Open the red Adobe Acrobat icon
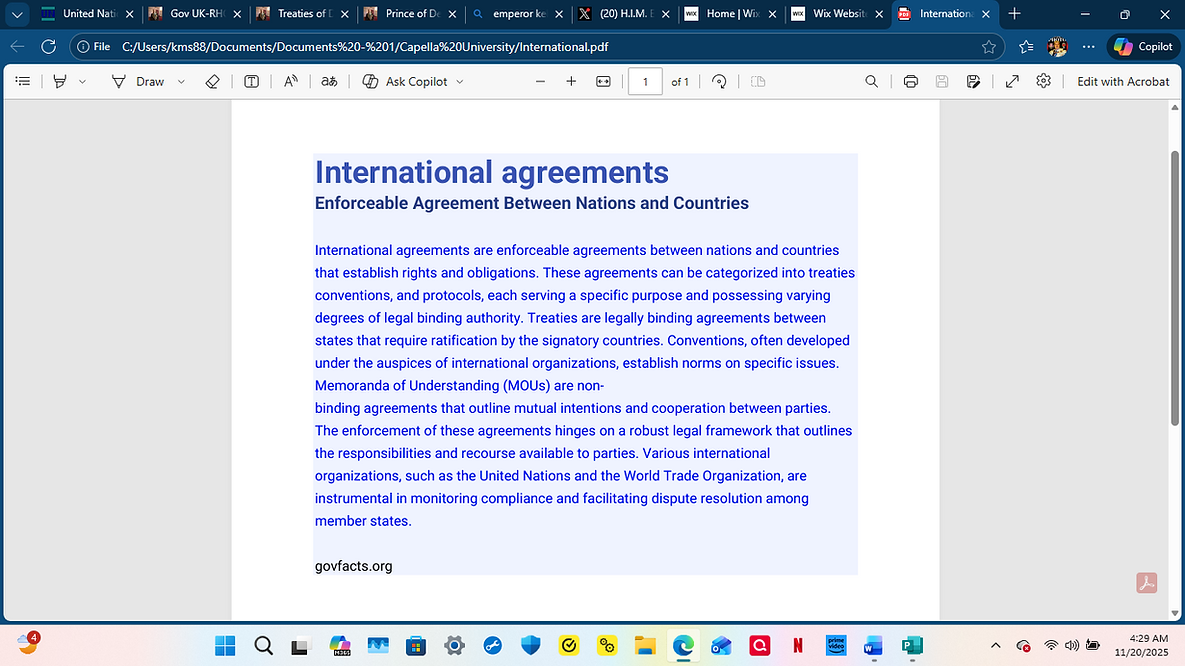The height and width of the screenshot is (666, 1185). [1146, 582]
